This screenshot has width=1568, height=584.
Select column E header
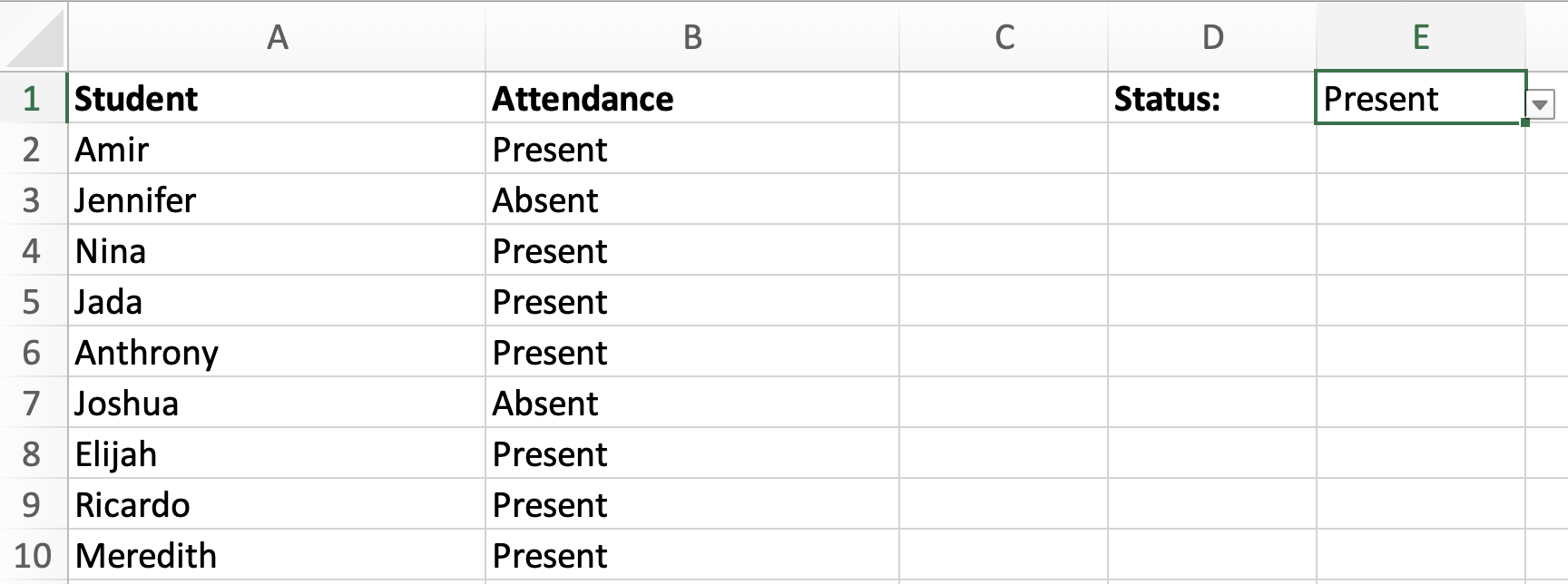tap(1420, 36)
